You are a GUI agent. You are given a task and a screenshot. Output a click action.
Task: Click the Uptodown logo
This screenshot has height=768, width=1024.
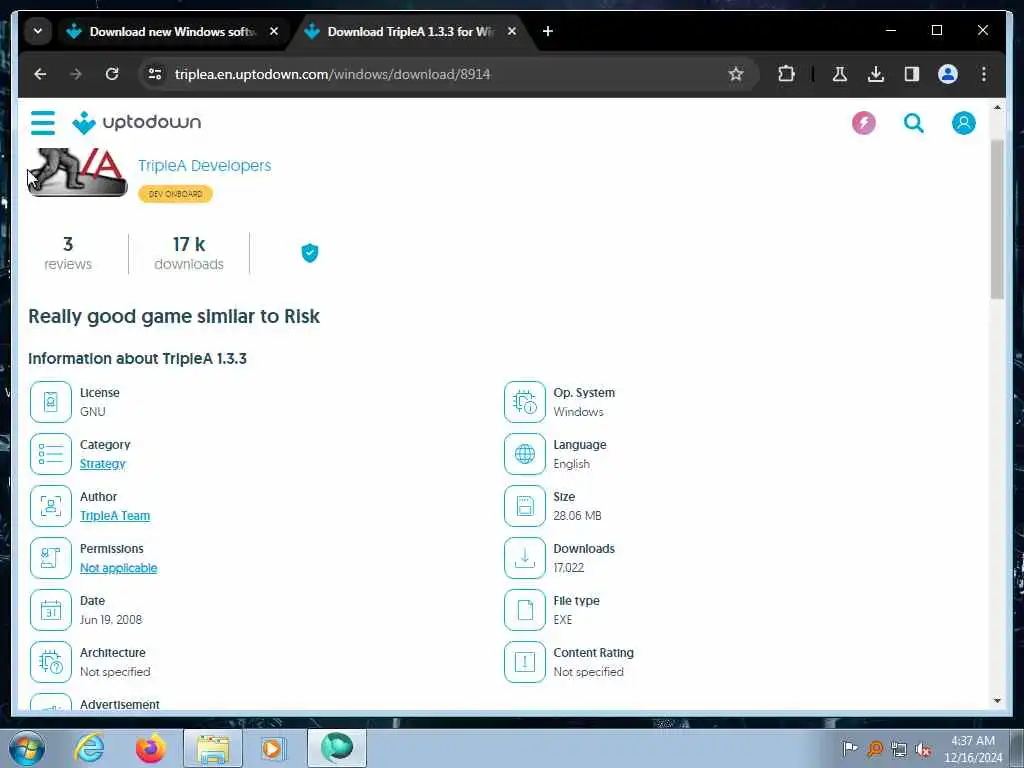pyautogui.click(x=136, y=123)
